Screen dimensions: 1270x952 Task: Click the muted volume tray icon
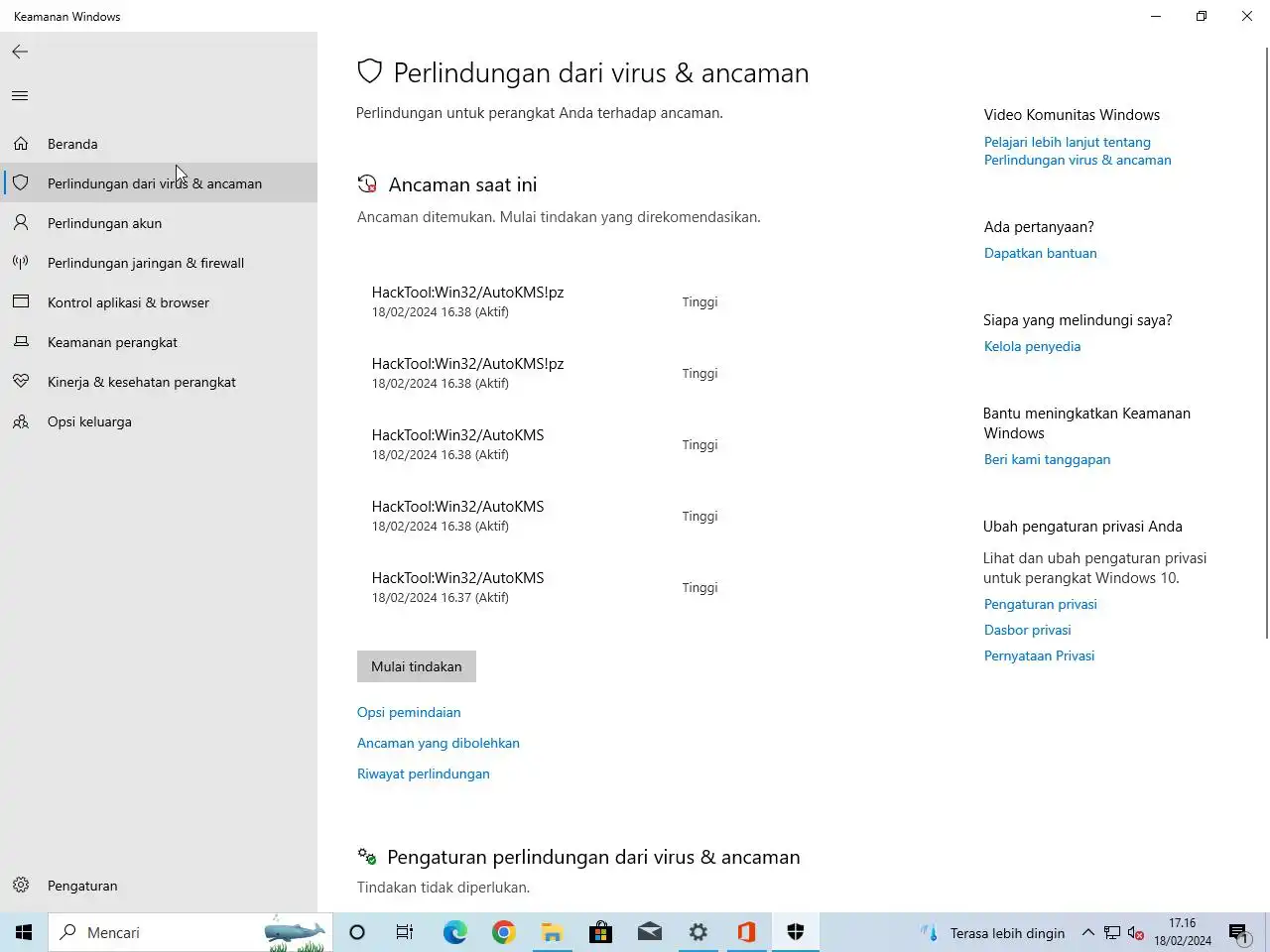pyautogui.click(x=1136, y=933)
